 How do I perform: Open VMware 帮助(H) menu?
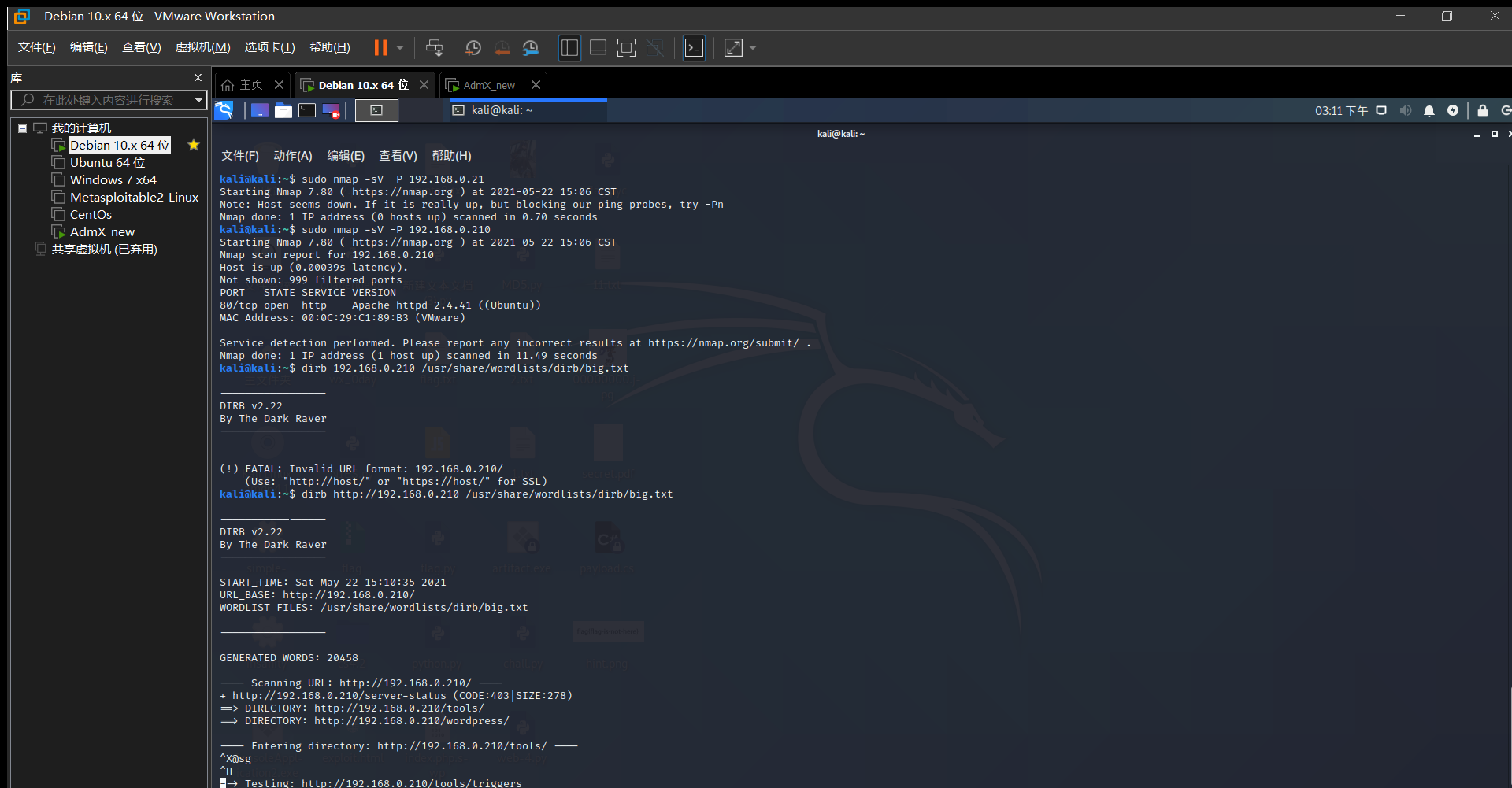pyautogui.click(x=329, y=47)
